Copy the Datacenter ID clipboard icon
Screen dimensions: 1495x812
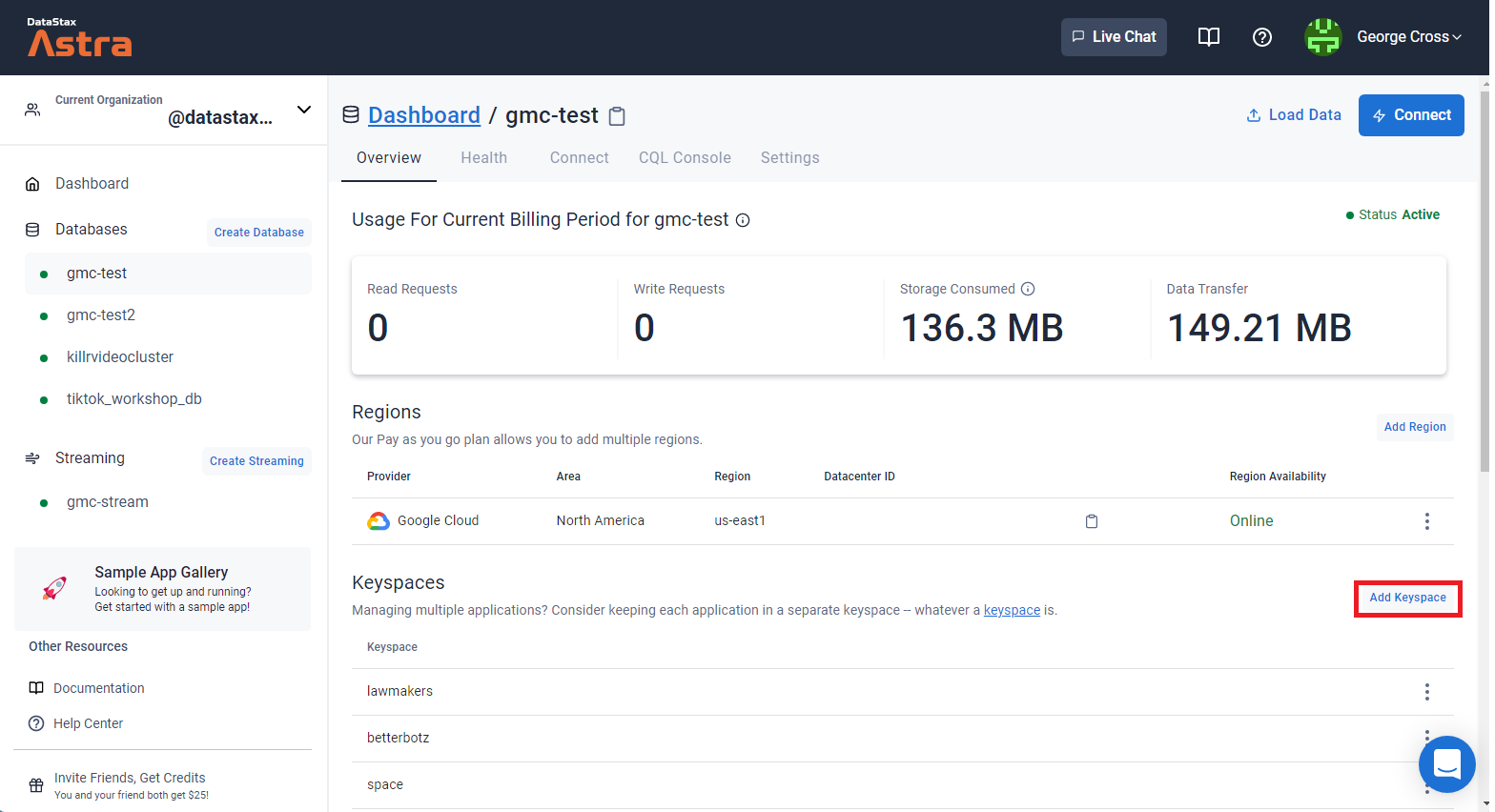point(1092,521)
